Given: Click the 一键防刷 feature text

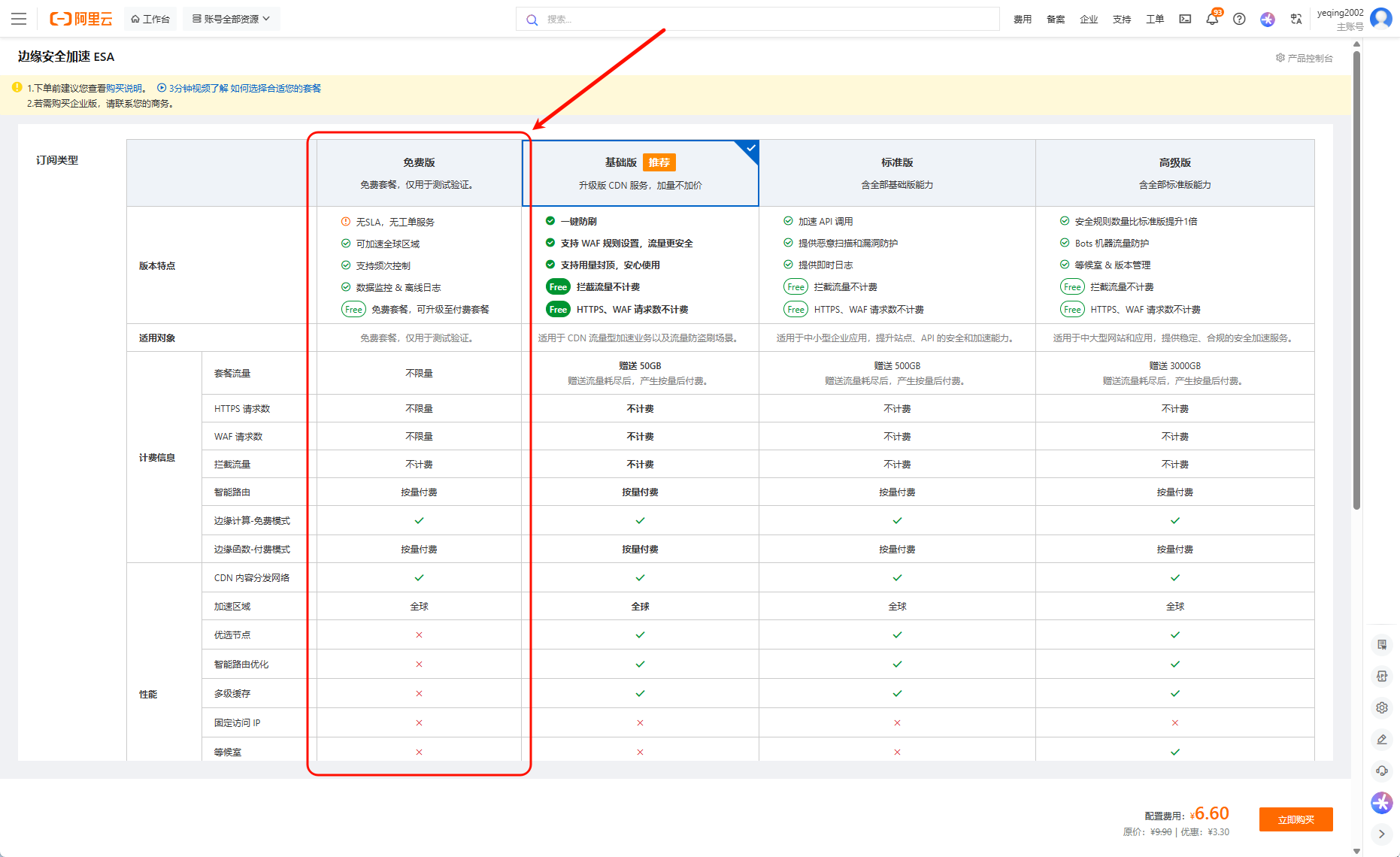Looking at the screenshot, I should point(578,222).
